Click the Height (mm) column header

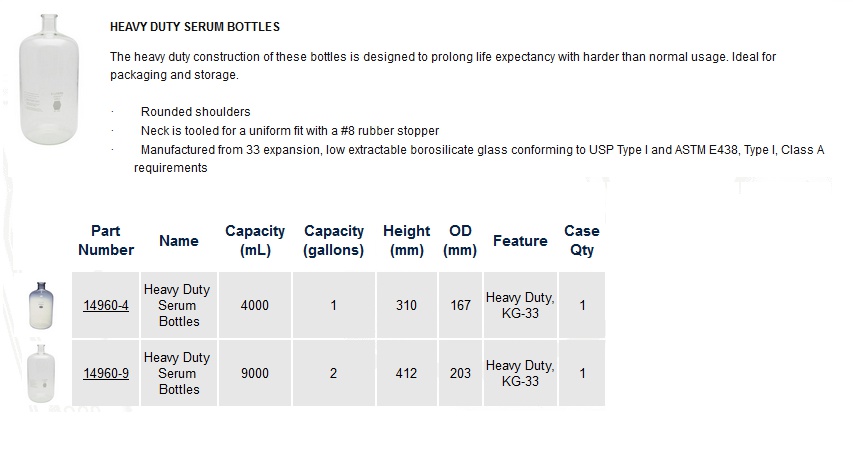point(406,241)
